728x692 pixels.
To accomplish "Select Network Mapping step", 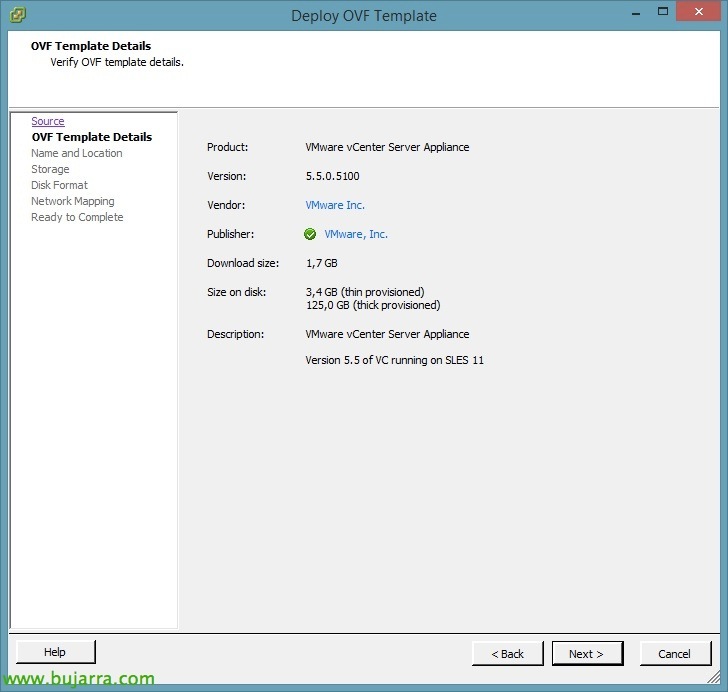I will [x=72, y=201].
